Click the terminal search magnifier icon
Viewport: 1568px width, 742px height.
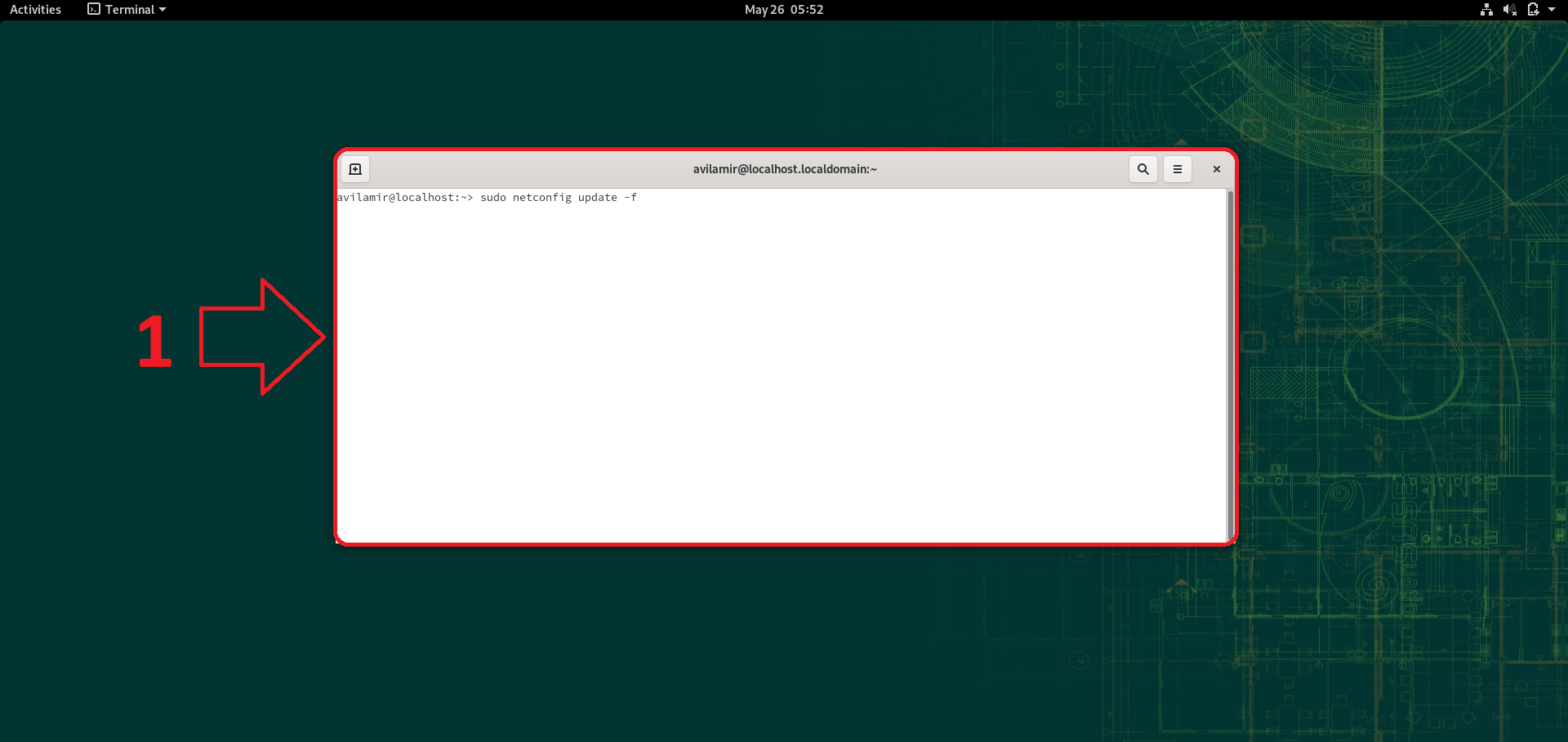click(x=1143, y=169)
